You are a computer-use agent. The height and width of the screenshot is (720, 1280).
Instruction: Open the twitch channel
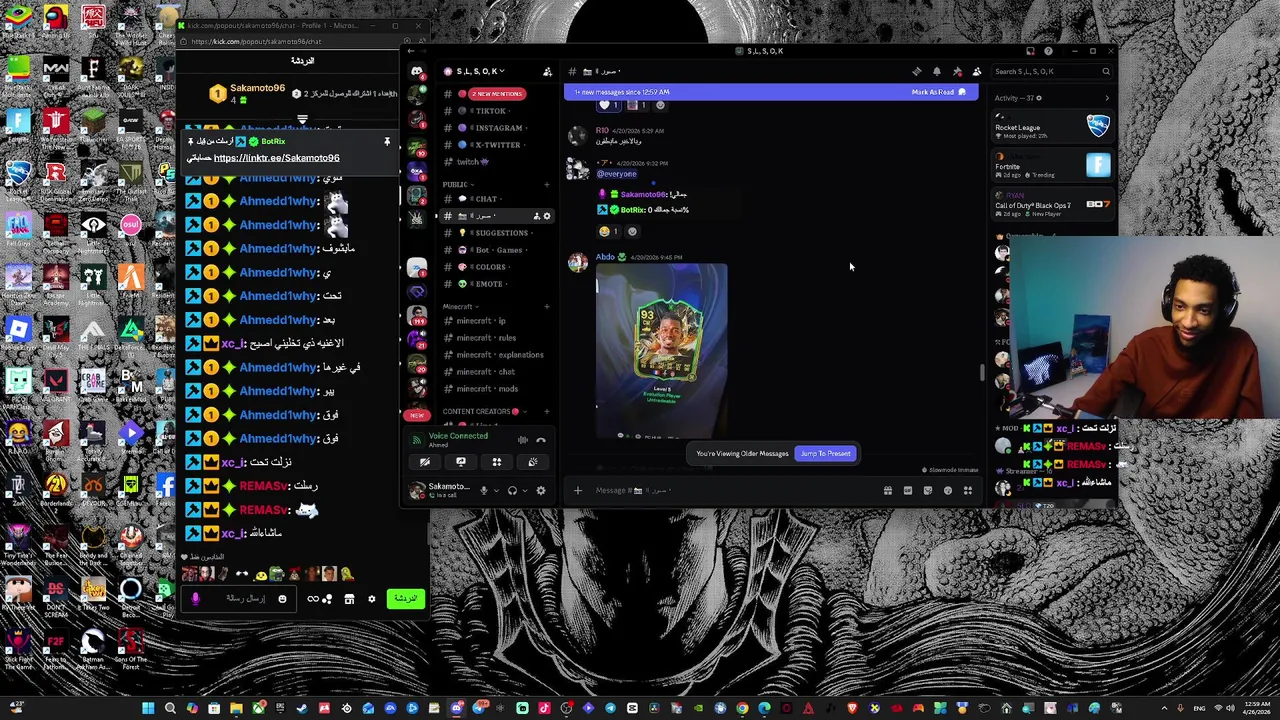coord(497,162)
